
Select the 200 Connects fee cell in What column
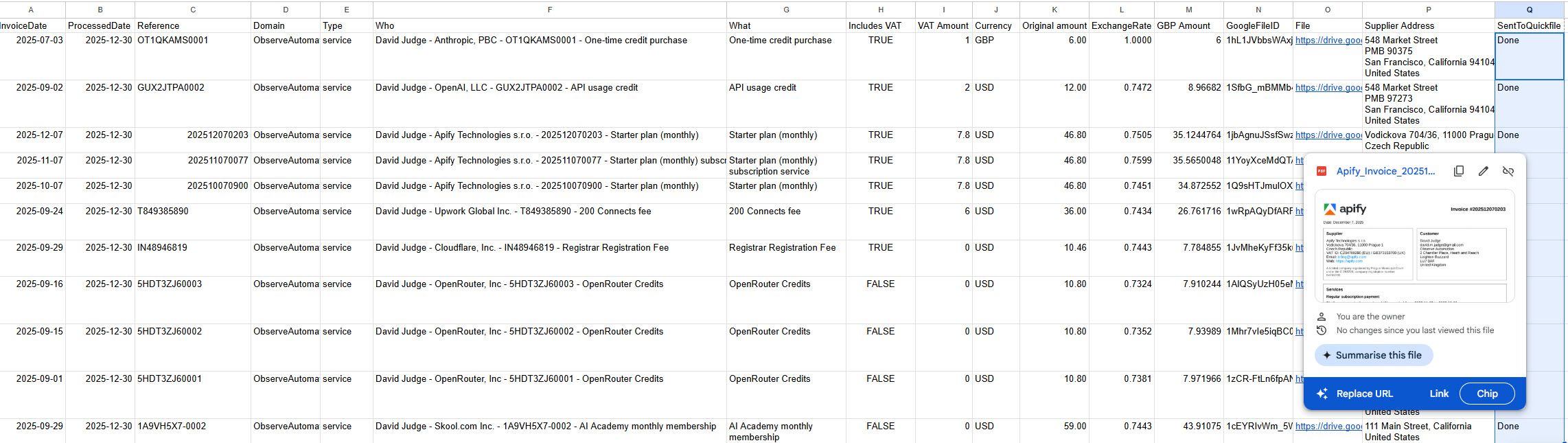point(787,222)
